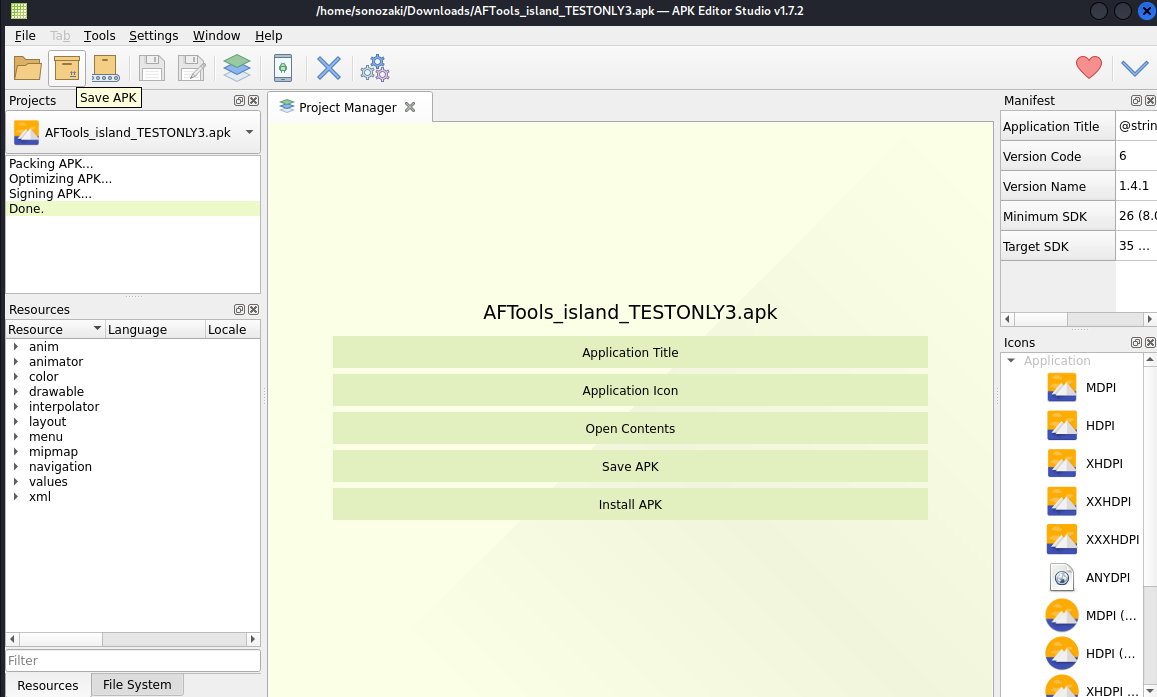Expand the drawable resource folder
The width and height of the screenshot is (1157, 697).
point(15,392)
